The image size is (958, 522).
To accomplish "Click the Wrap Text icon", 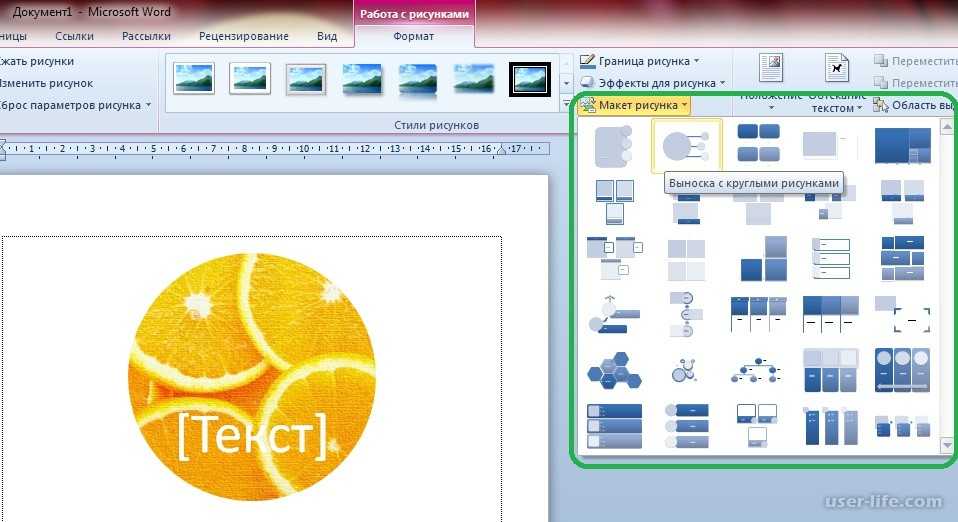I will click(836, 68).
